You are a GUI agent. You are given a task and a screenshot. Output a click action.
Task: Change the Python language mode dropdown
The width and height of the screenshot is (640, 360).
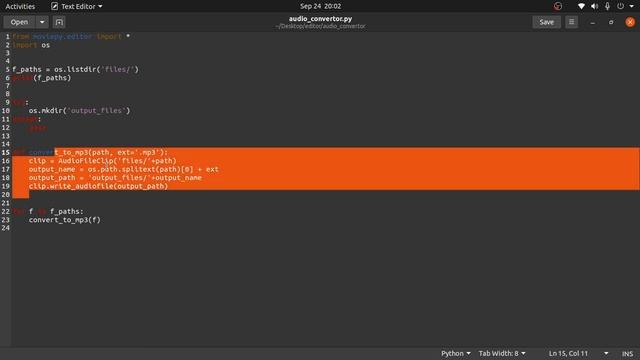(456, 353)
